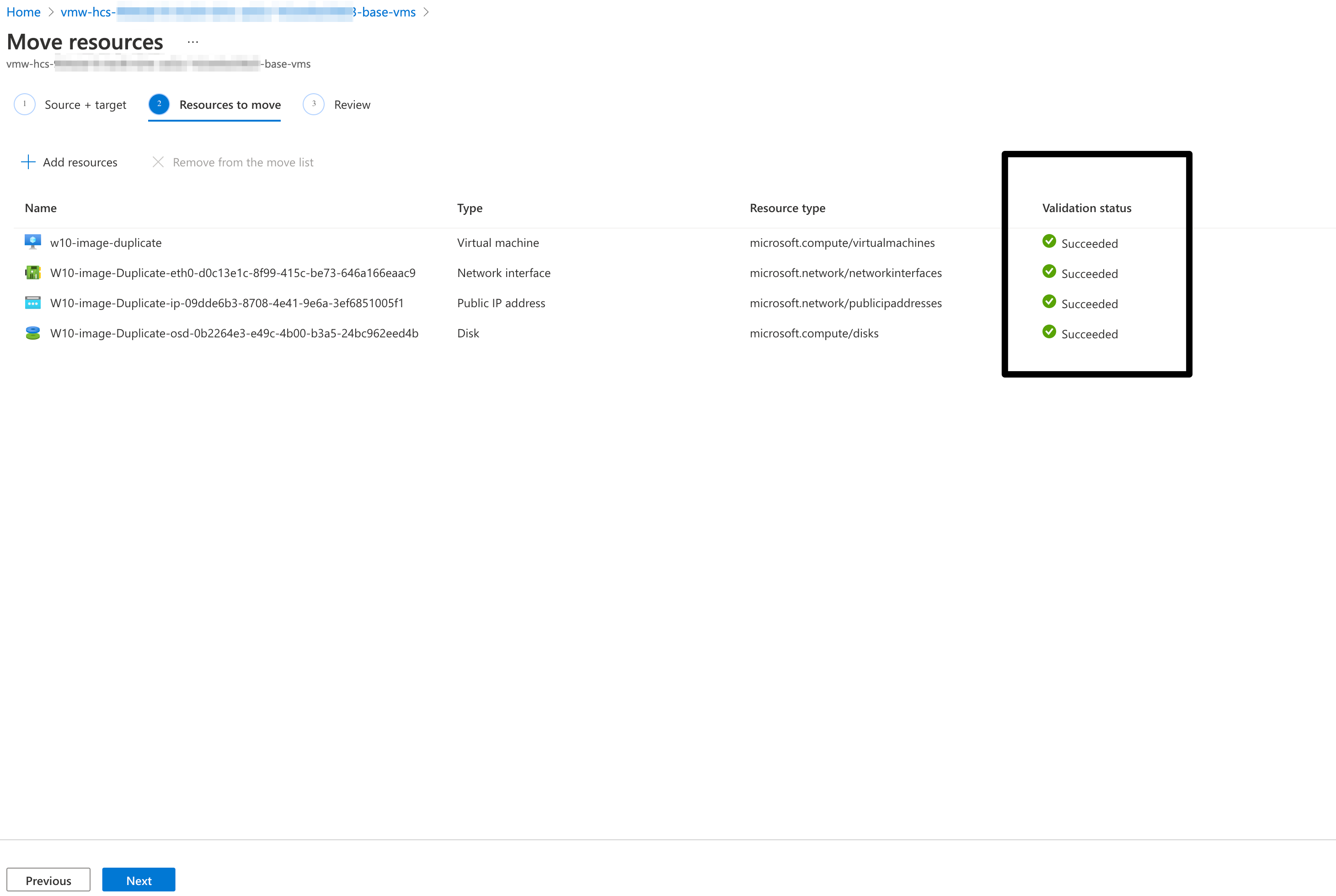Click the chevron after the base-vms breadcrumb

[x=426, y=12]
